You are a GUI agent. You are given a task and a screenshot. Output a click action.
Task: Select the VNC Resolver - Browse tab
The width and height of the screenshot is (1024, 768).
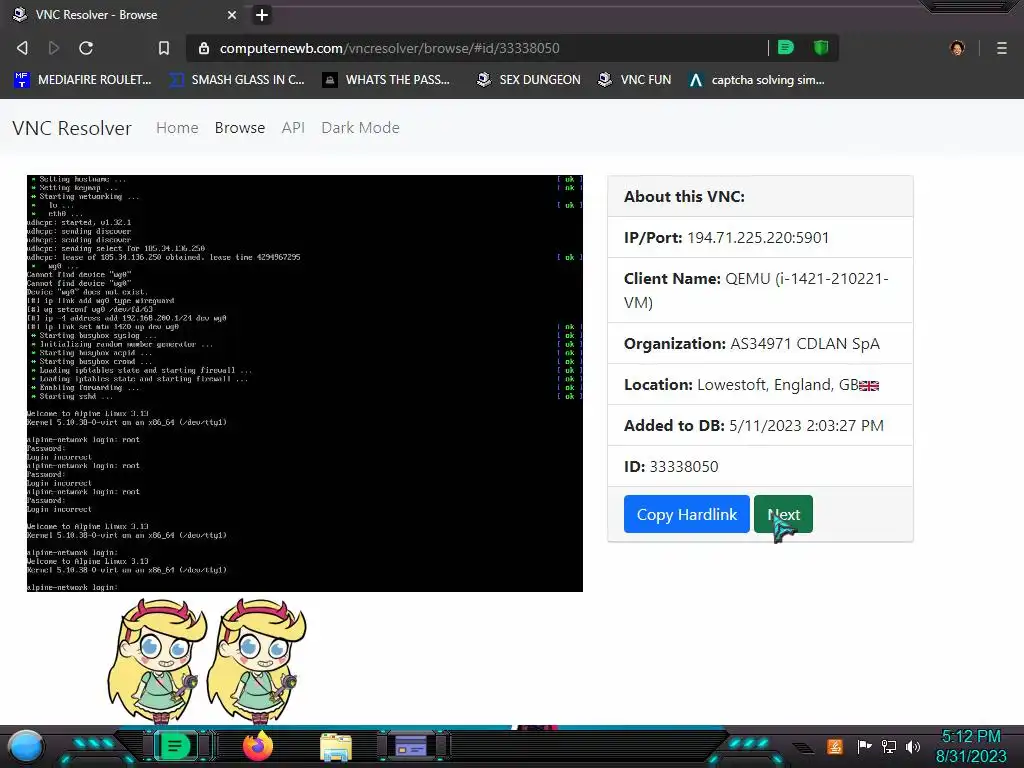point(124,14)
